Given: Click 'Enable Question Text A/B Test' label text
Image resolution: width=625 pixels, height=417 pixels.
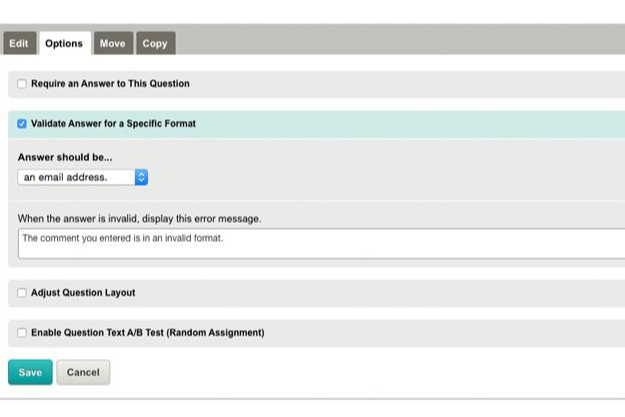Looking at the screenshot, I should [x=147, y=333].
